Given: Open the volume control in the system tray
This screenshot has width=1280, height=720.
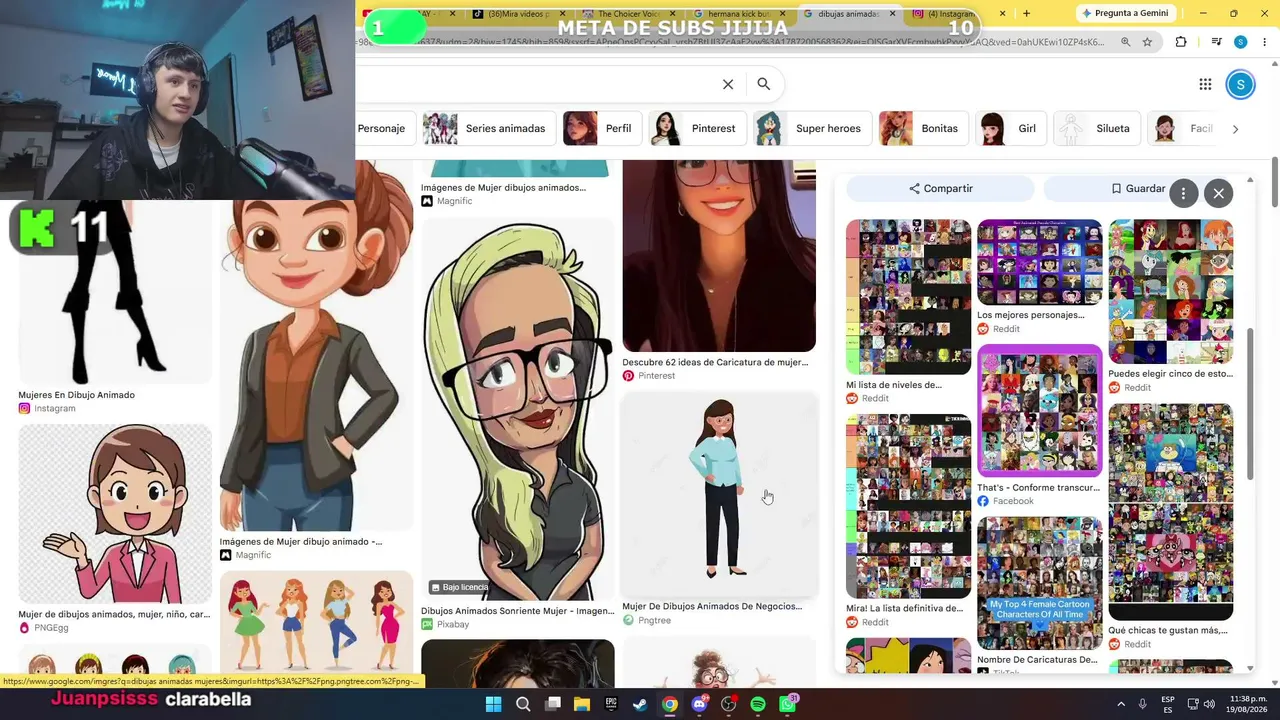Looking at the screenshot, I should tap(1209, 704).
